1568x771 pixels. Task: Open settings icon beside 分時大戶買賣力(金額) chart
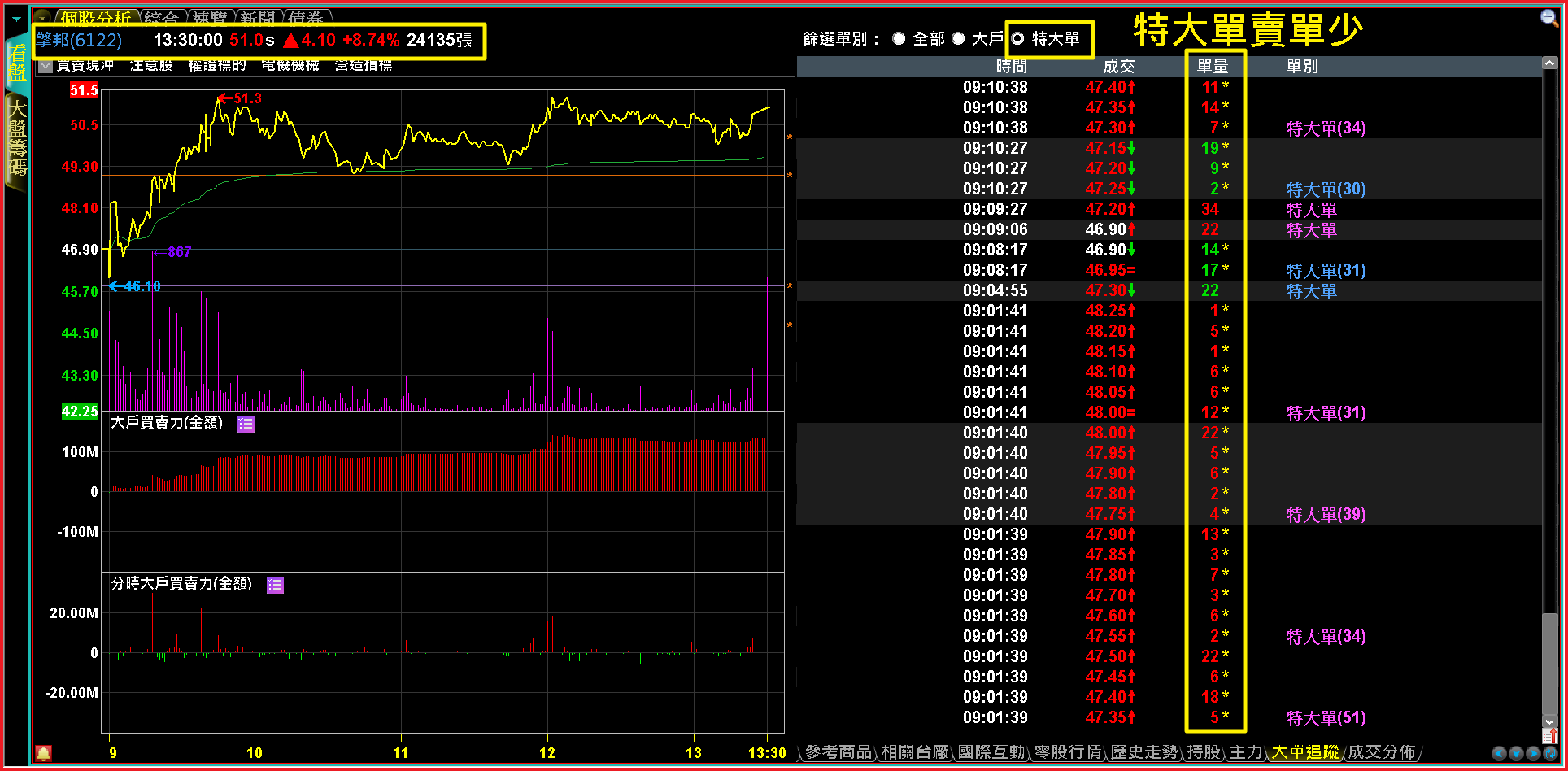tap(275, 585)
